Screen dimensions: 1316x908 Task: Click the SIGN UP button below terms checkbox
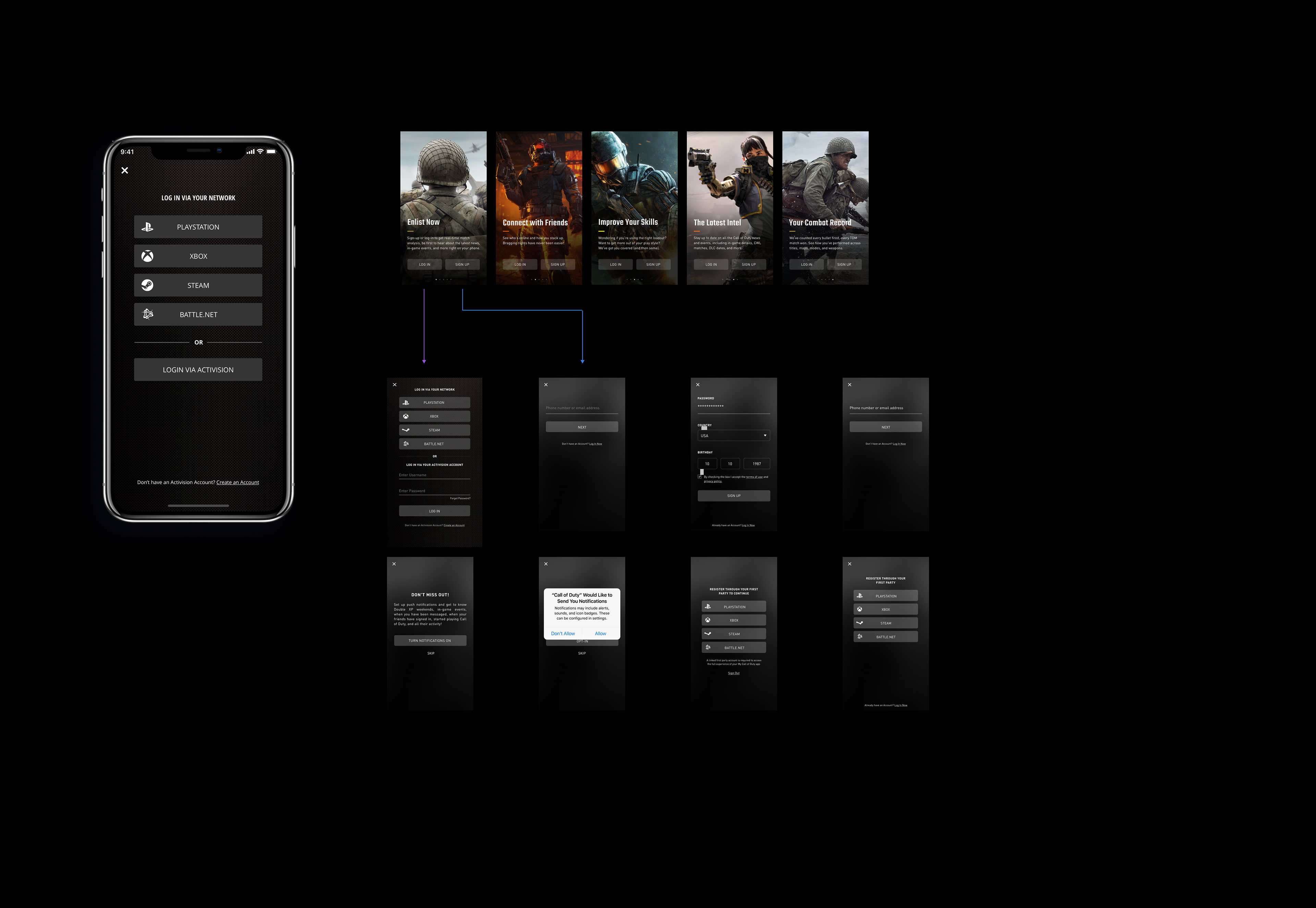point(733,495)
